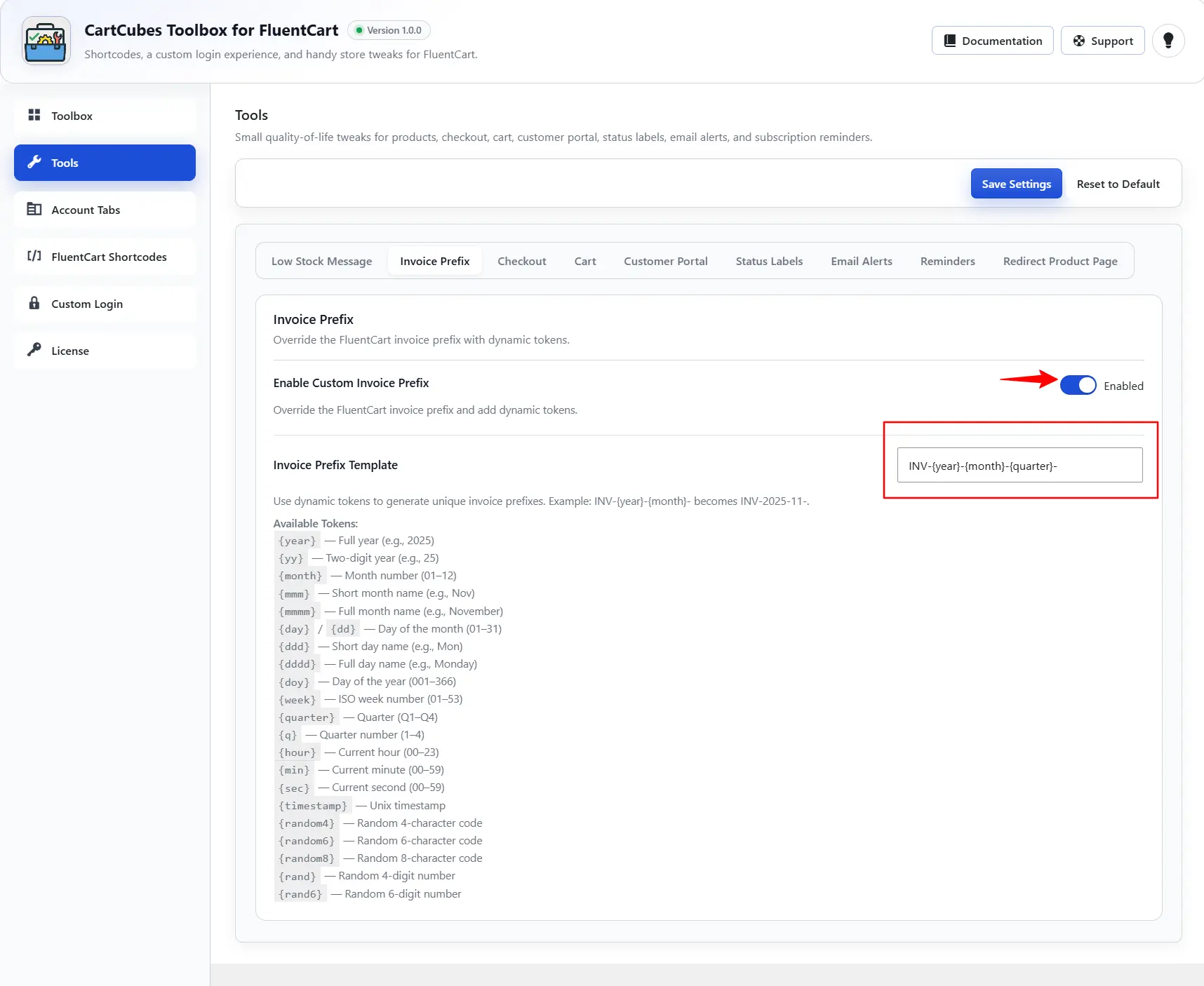Click the {ddd} token code
The image size is (1204, 986).
tap(294, 647)
